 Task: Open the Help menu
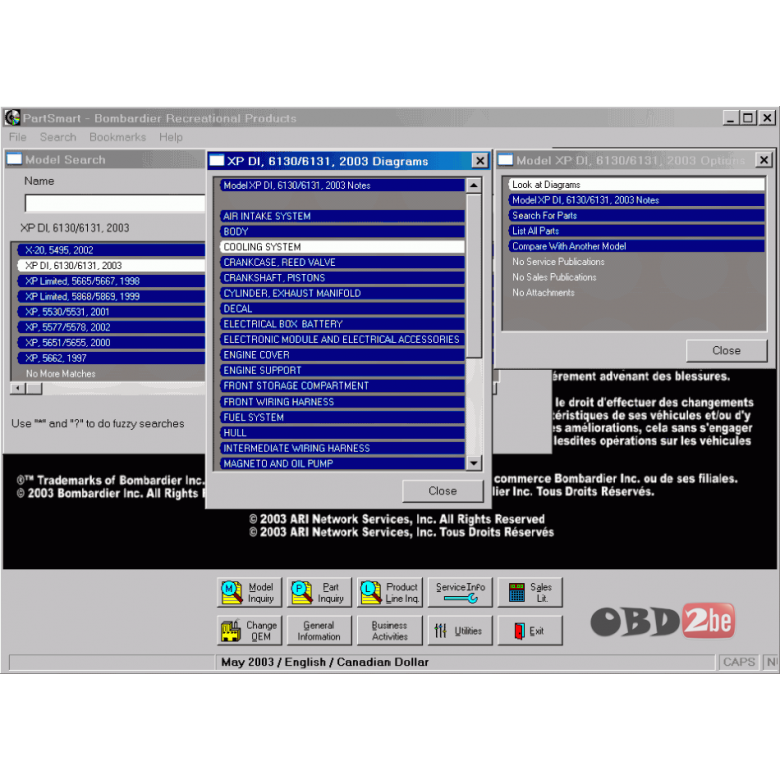click(x=171, y=137)
